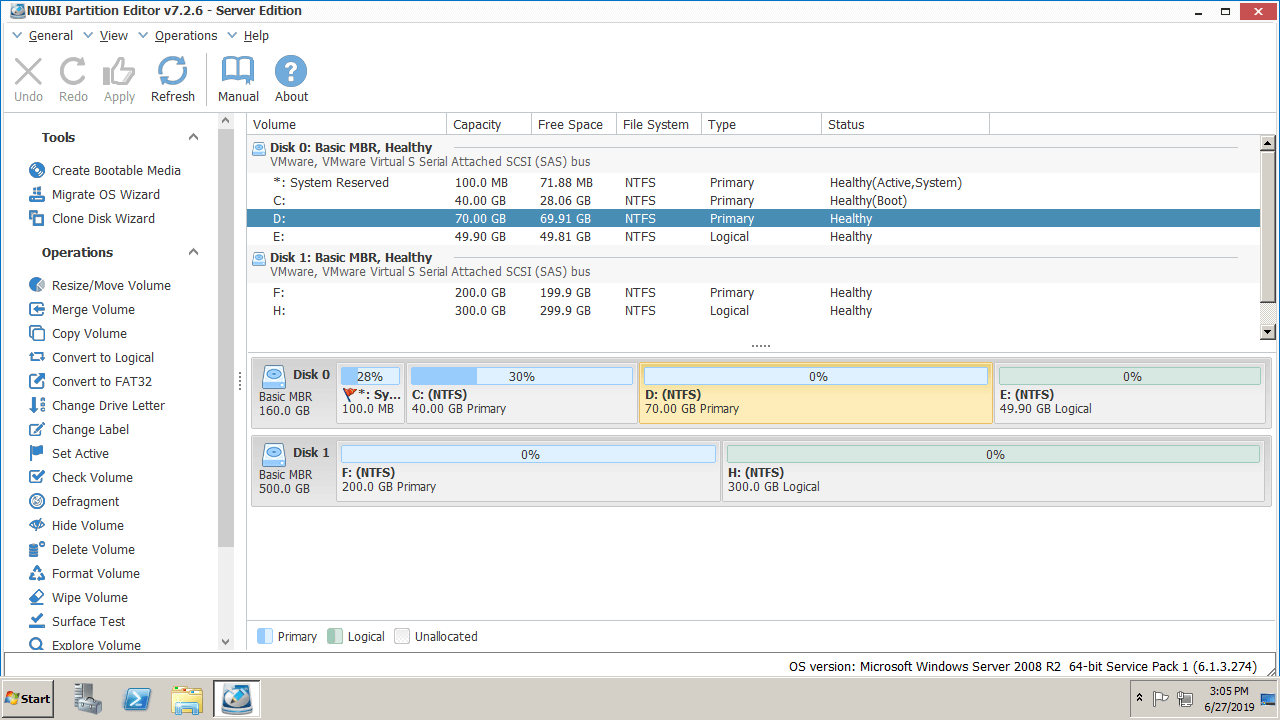Open the Operations menu
The image size is (1280, 720).
coord(185,36)
